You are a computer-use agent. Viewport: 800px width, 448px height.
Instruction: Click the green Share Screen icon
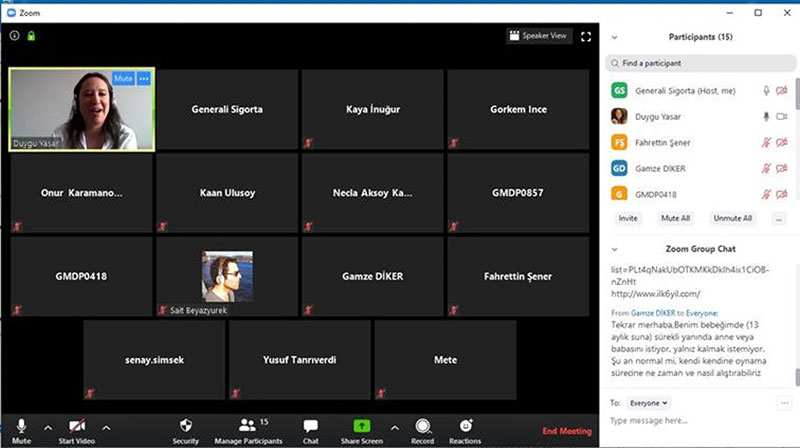click(x=361, y=425)
